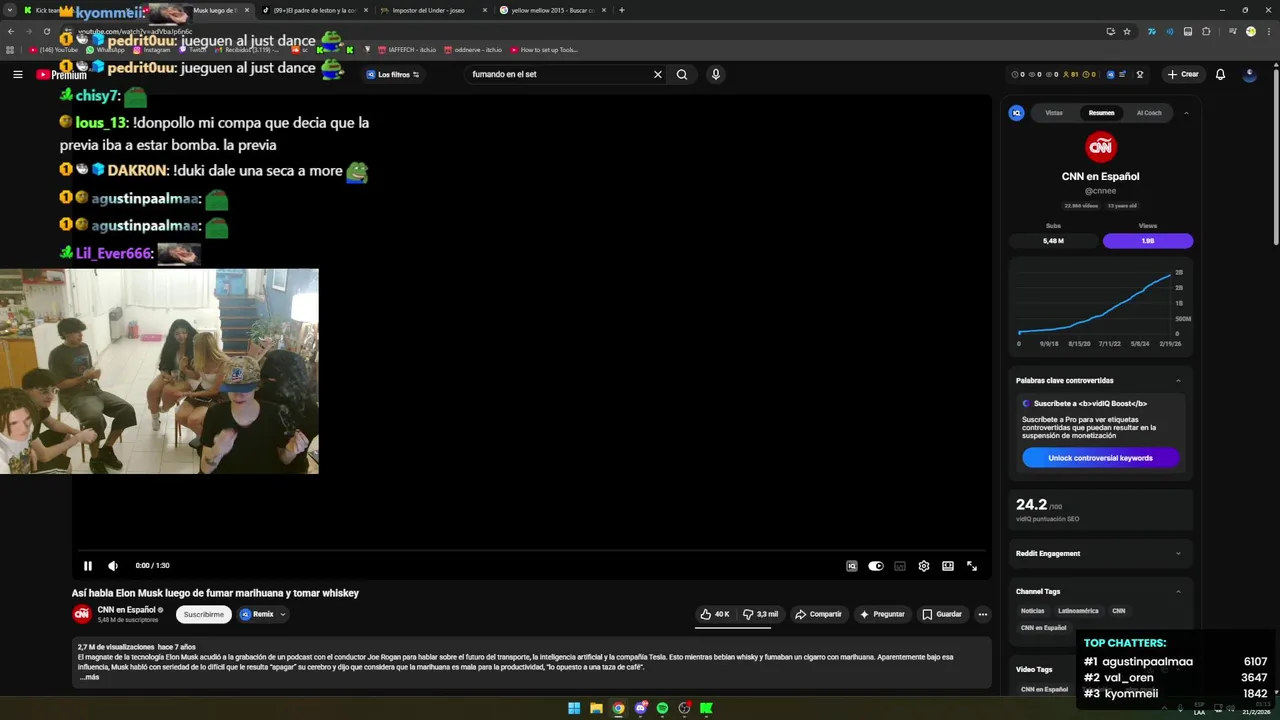This screenshot has width=1280, height=720.
Task: Click the vidIQ logo in sidebar panel
Action: tap(1017, 113)
